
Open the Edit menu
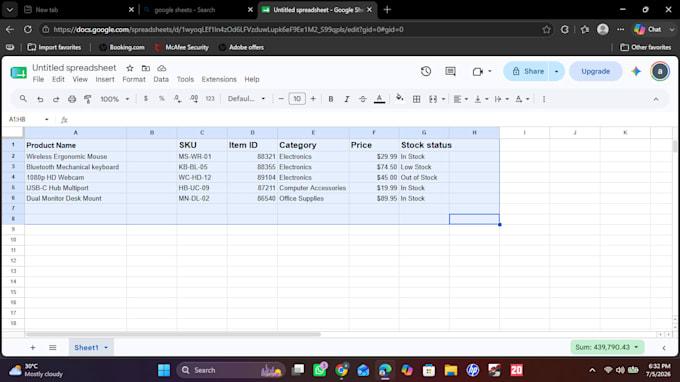[x=58, y=79]
